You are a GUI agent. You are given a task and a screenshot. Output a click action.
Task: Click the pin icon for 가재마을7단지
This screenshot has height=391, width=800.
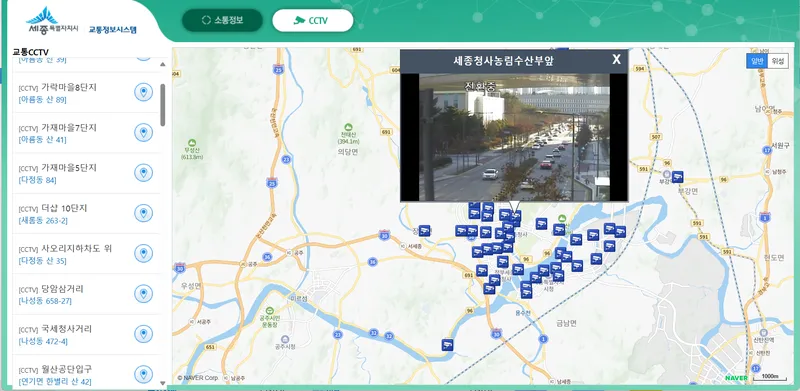tap(143, 133)
